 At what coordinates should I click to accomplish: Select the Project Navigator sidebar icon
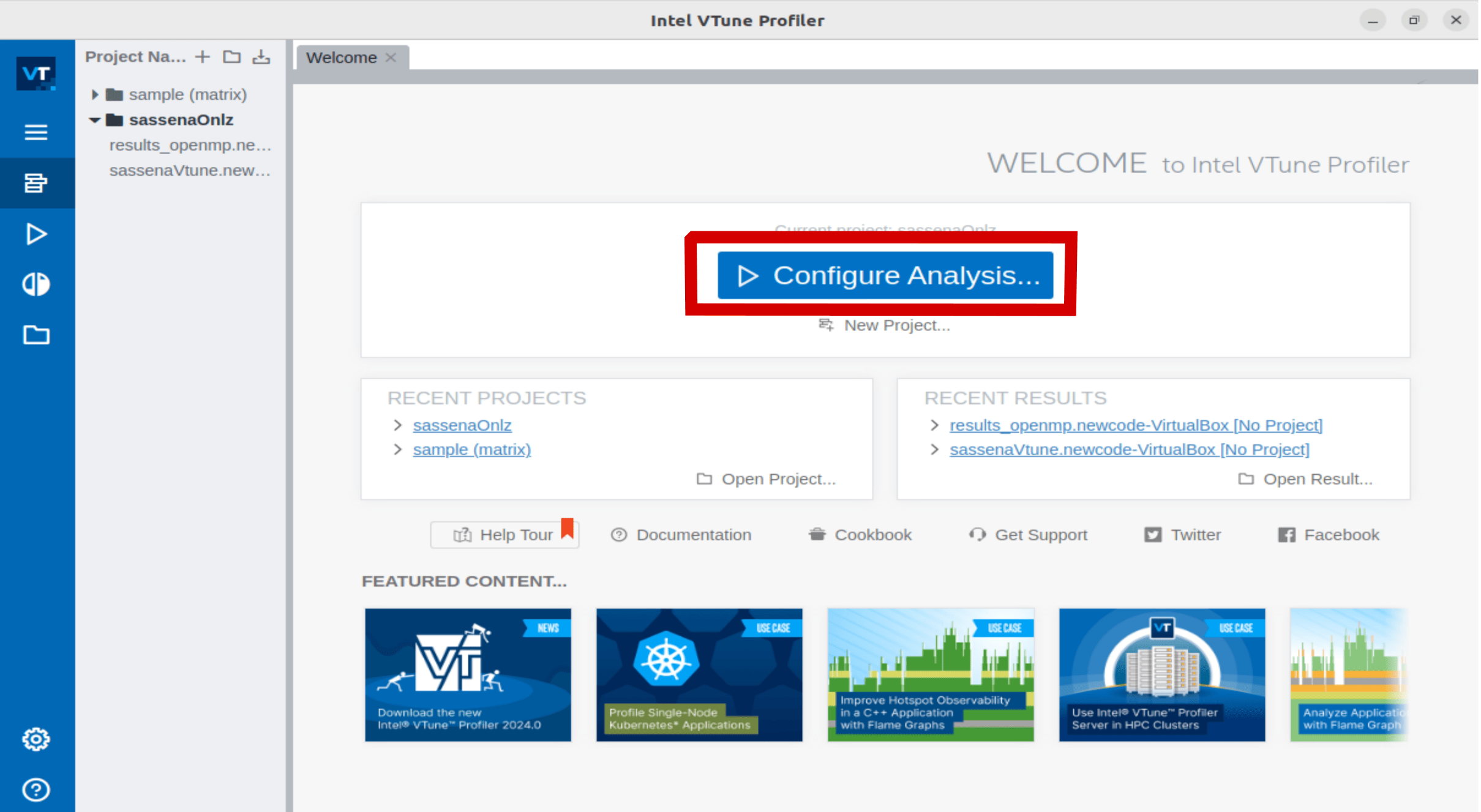(36, 182)
